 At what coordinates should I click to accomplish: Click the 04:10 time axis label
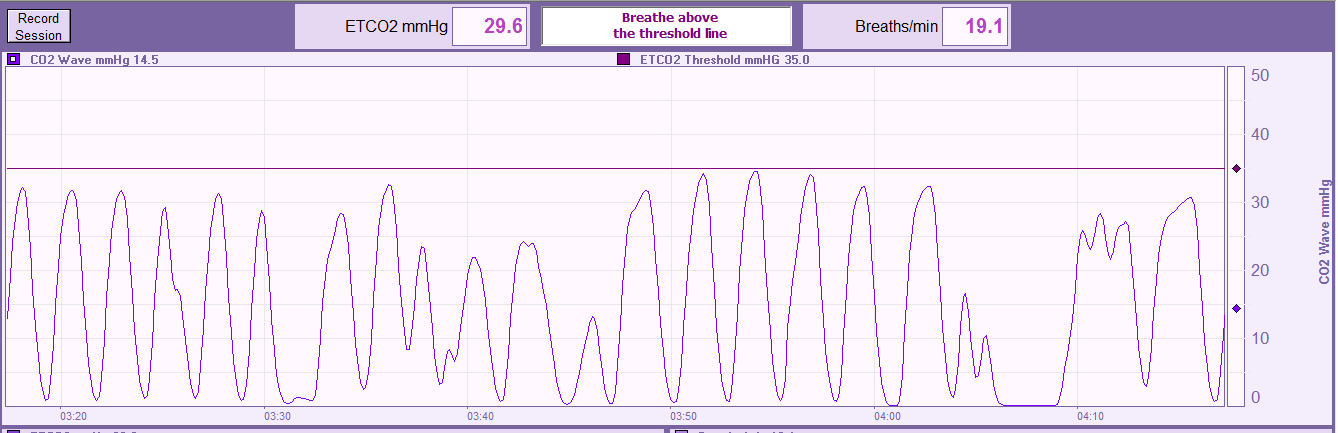(x=1091, y=416)
